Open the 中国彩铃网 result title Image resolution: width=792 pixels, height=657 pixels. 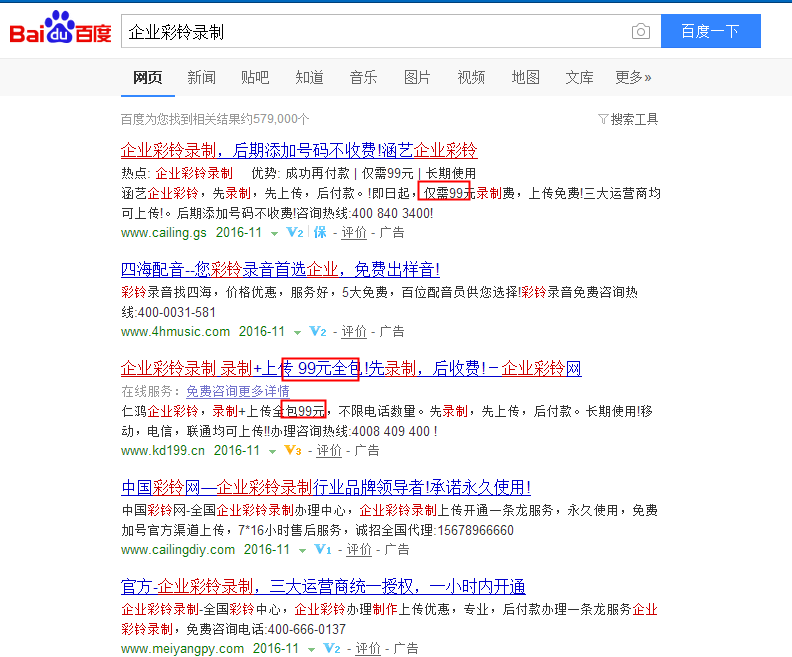326,488
